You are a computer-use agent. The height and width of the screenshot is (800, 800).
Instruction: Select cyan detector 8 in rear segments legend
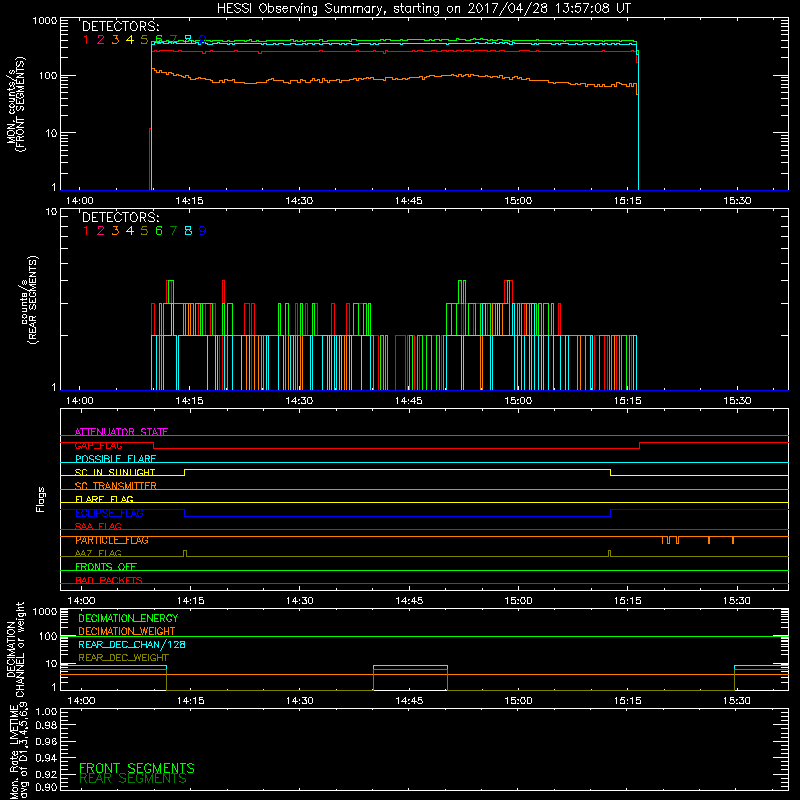click(188, 231)
